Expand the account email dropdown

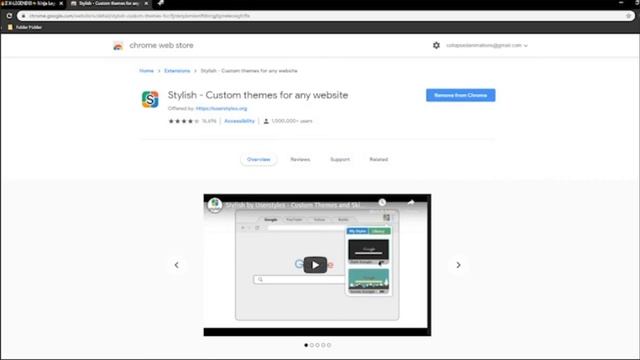tap(487, 45)
